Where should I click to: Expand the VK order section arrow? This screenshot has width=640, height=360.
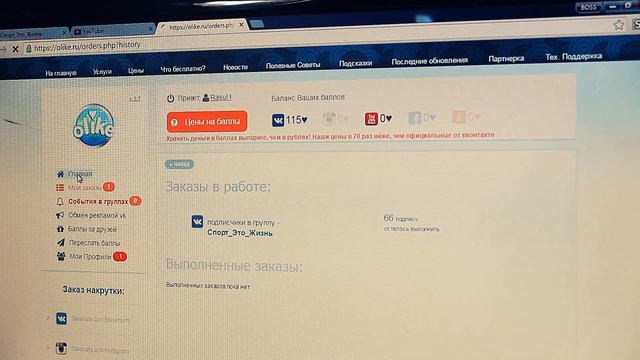coord(48,318)
